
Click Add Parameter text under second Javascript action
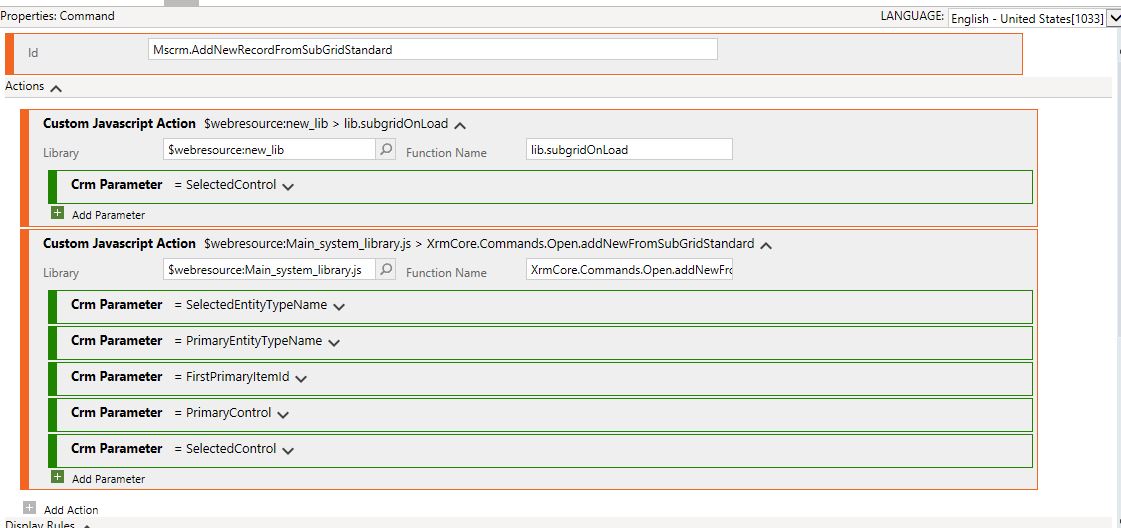(x=109, y=479)
